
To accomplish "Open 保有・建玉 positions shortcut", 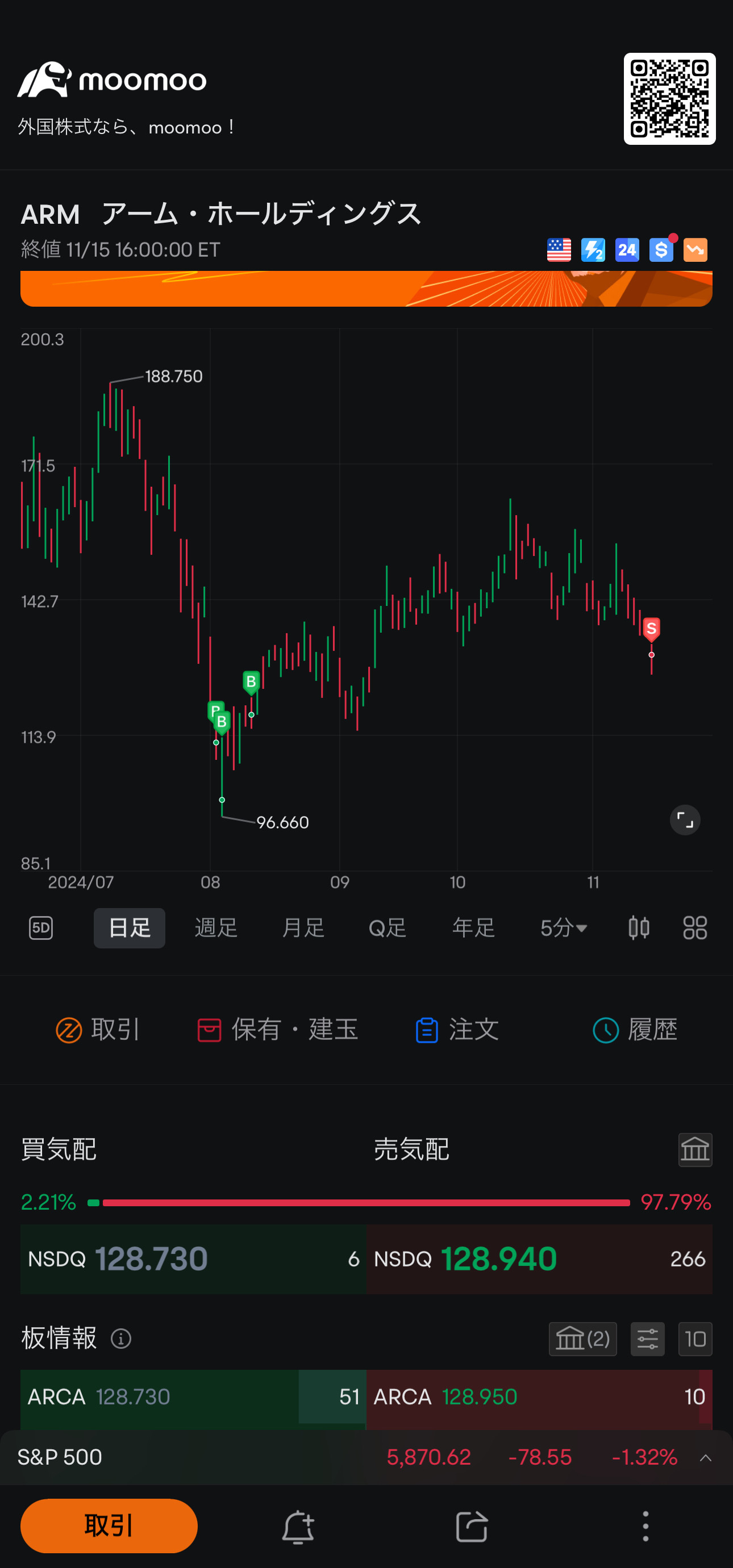I will click(x=278, y=1030).
